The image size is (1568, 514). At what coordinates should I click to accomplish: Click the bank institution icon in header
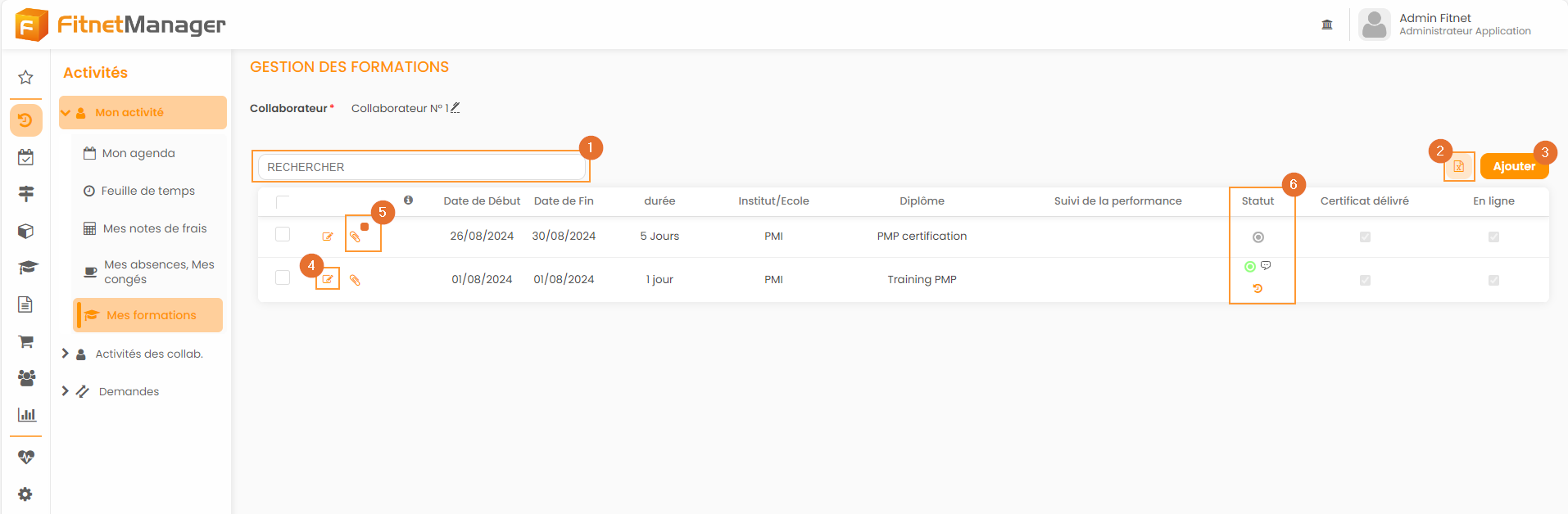click(1327, 25)
